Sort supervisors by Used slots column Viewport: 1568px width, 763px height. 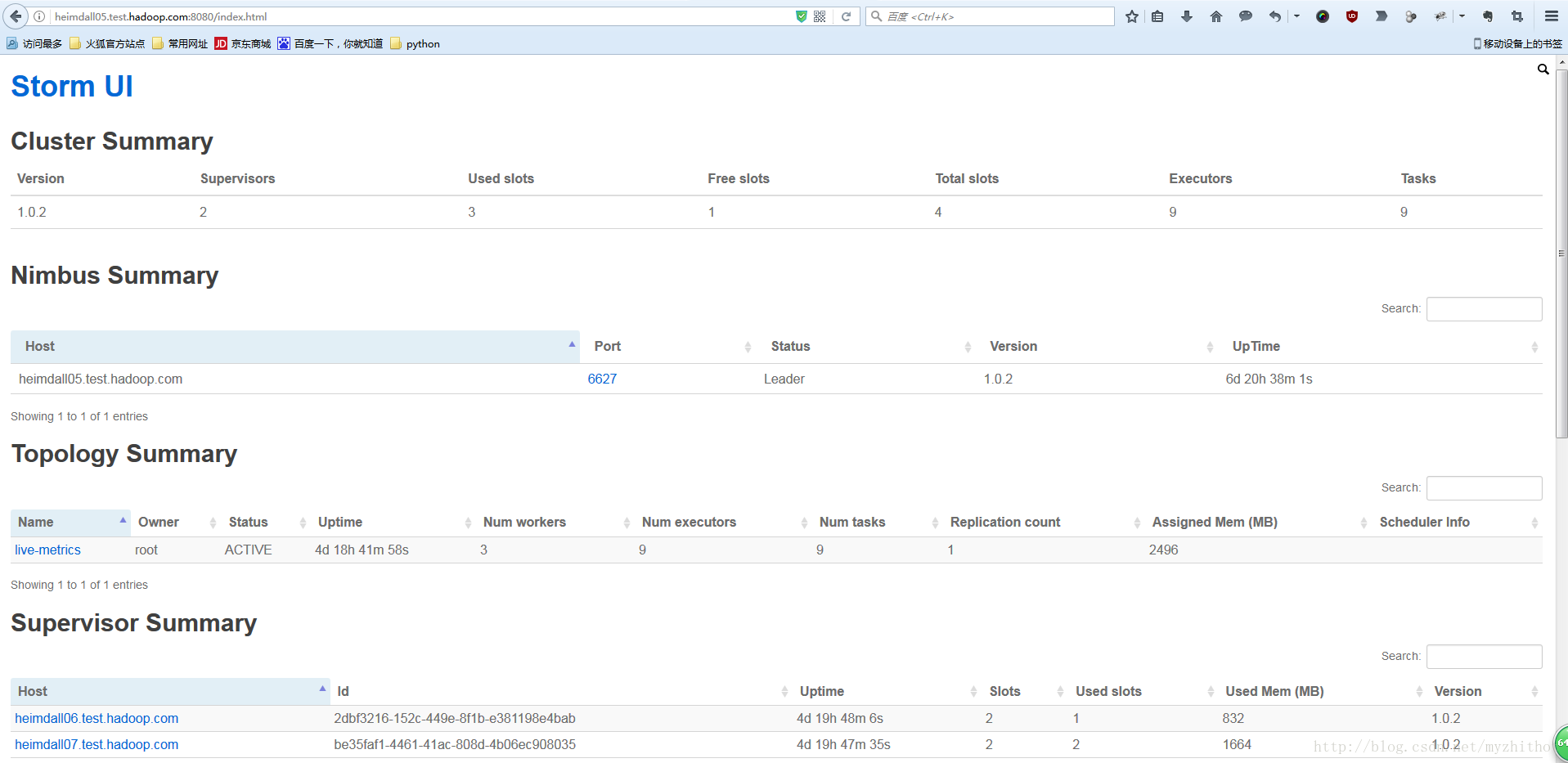(1143, 692)
